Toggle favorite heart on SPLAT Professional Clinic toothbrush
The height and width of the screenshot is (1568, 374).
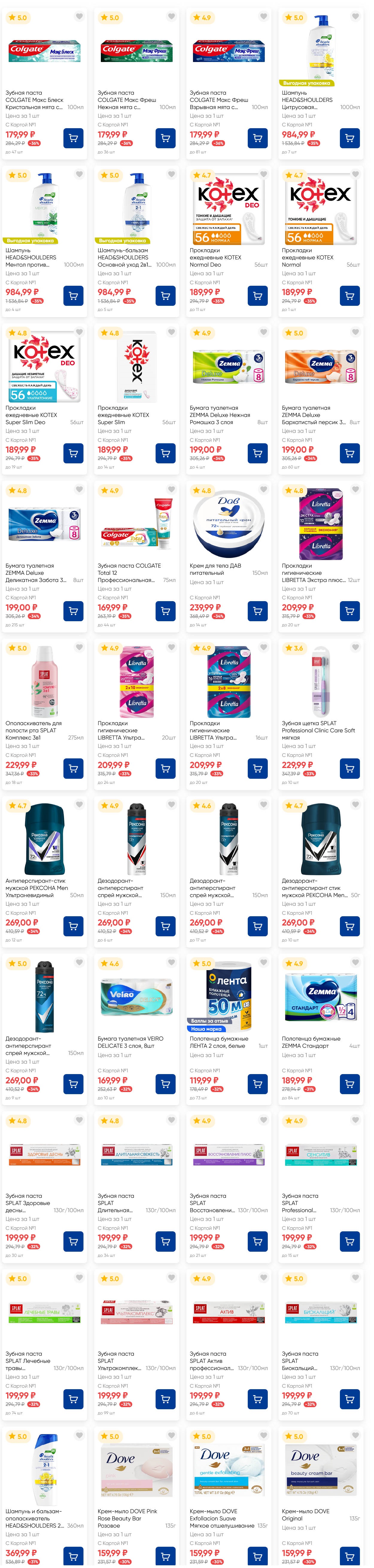pos(356,648)
